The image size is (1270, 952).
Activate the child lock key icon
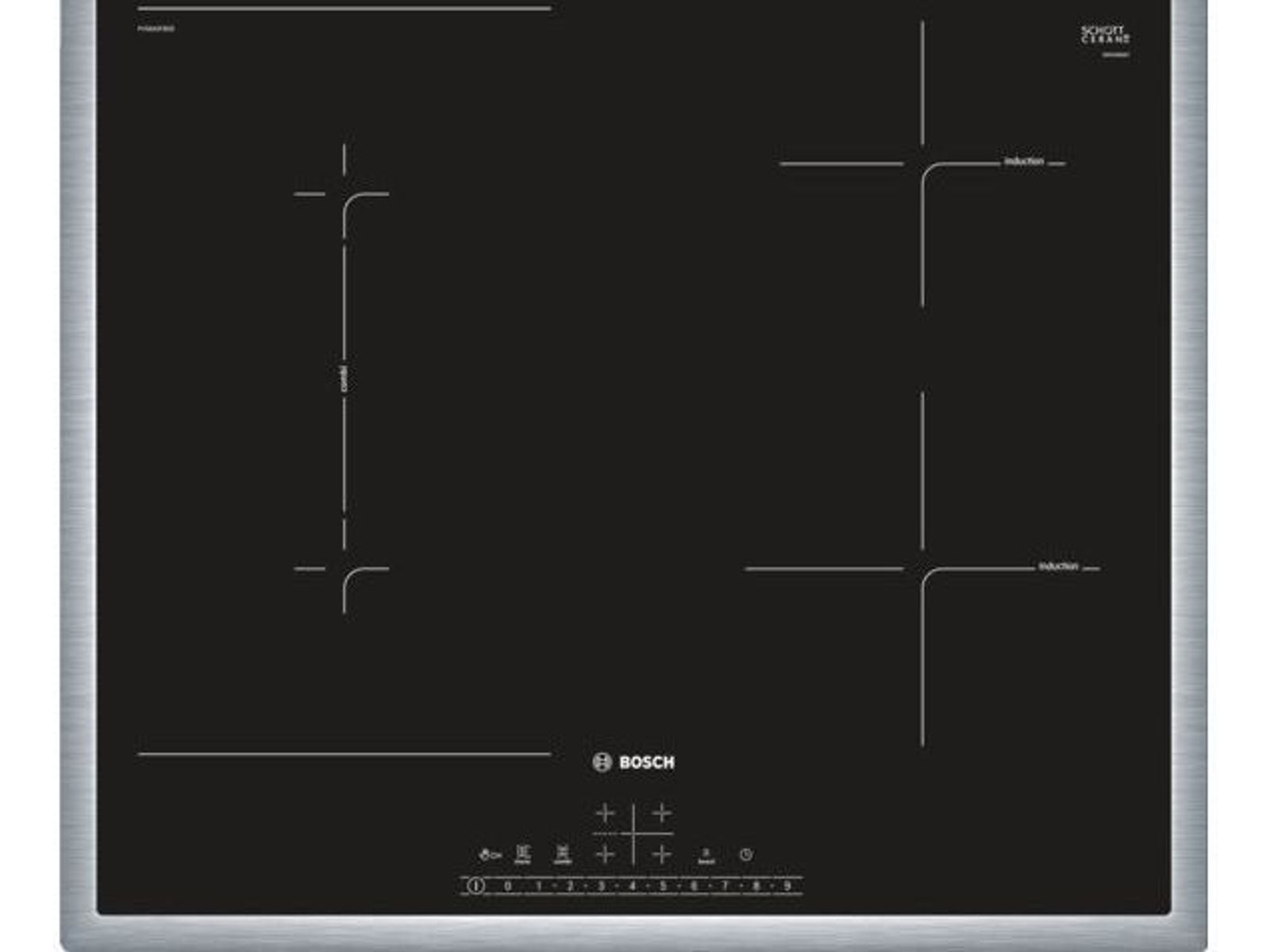point(490,854)
